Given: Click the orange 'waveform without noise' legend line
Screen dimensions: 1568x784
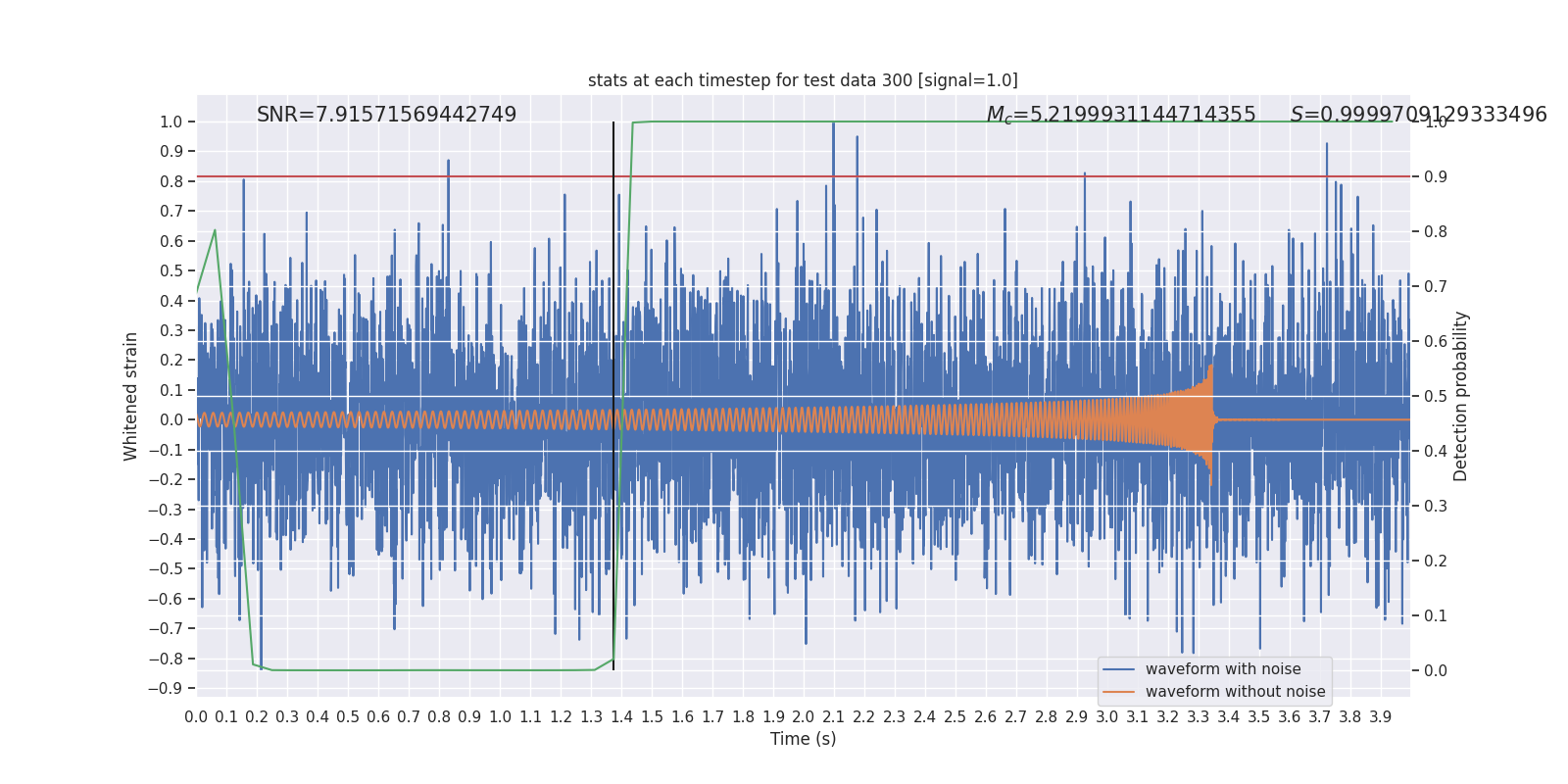Looking at the screenshot, I should 1118,692.
